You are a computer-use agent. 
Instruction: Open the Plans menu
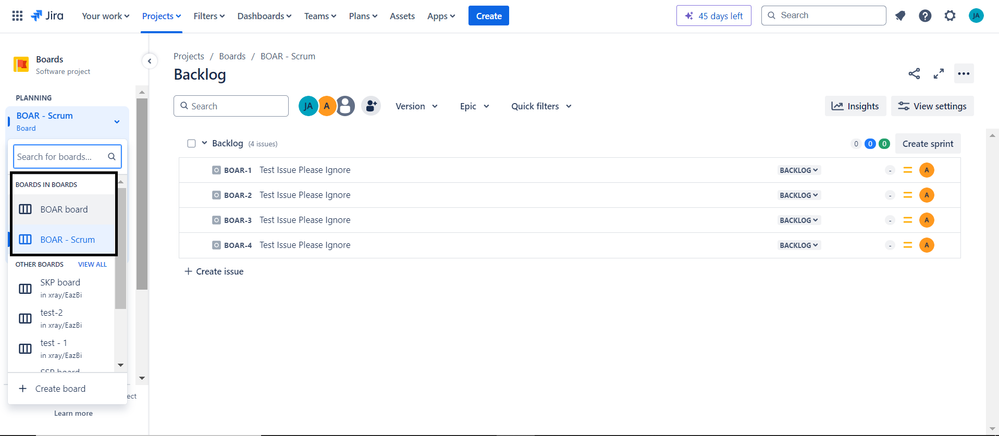coord(363,16)
